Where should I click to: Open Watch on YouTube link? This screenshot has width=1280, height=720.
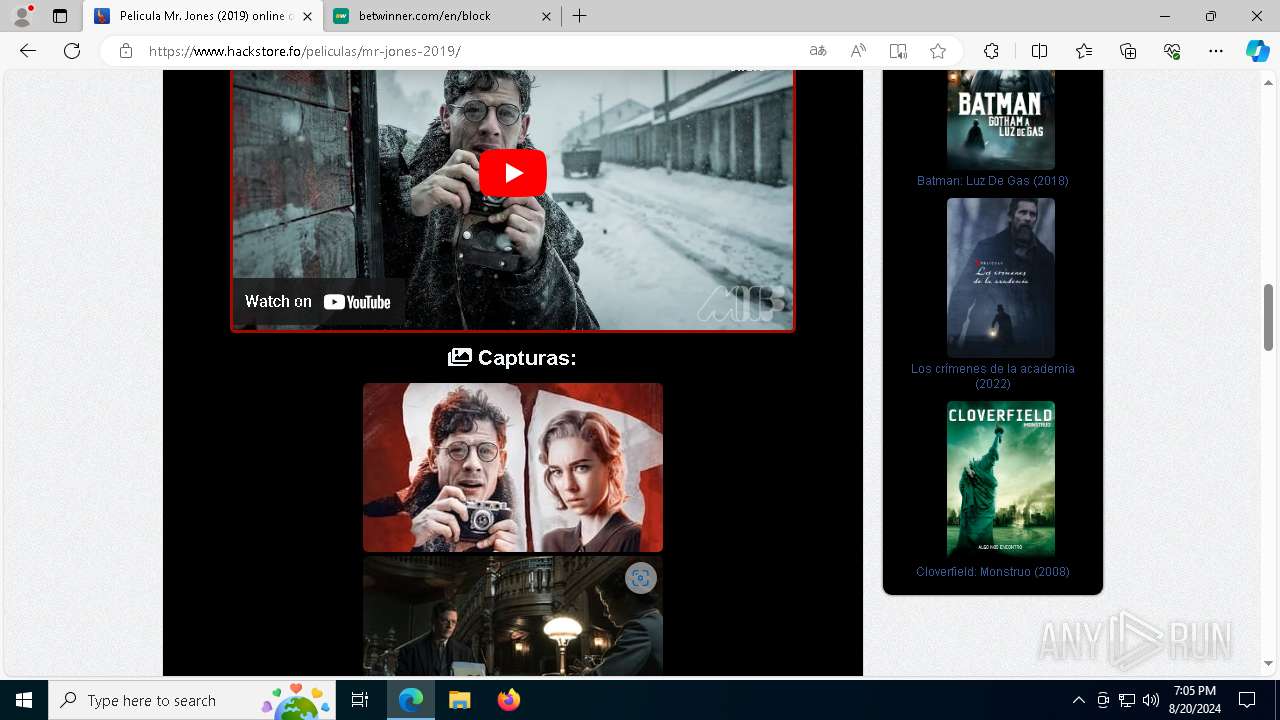(318, 302)
